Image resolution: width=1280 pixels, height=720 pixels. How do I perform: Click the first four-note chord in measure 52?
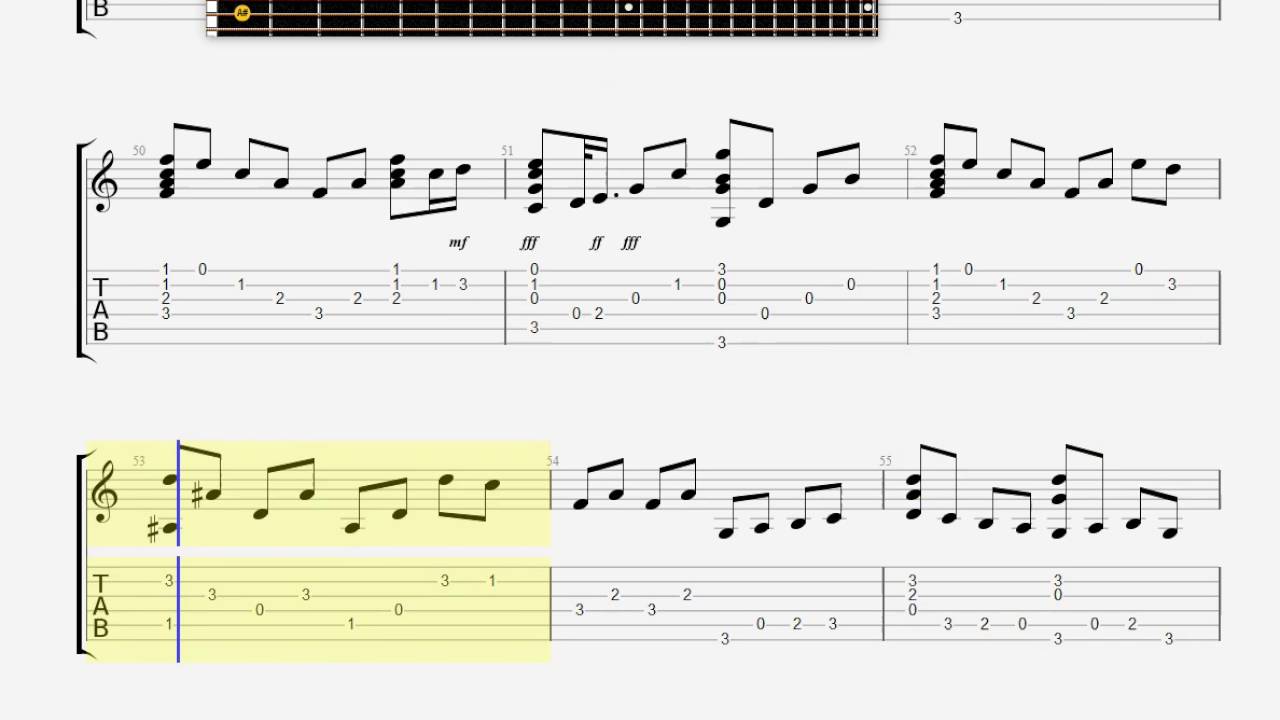[x=938, y=175]
